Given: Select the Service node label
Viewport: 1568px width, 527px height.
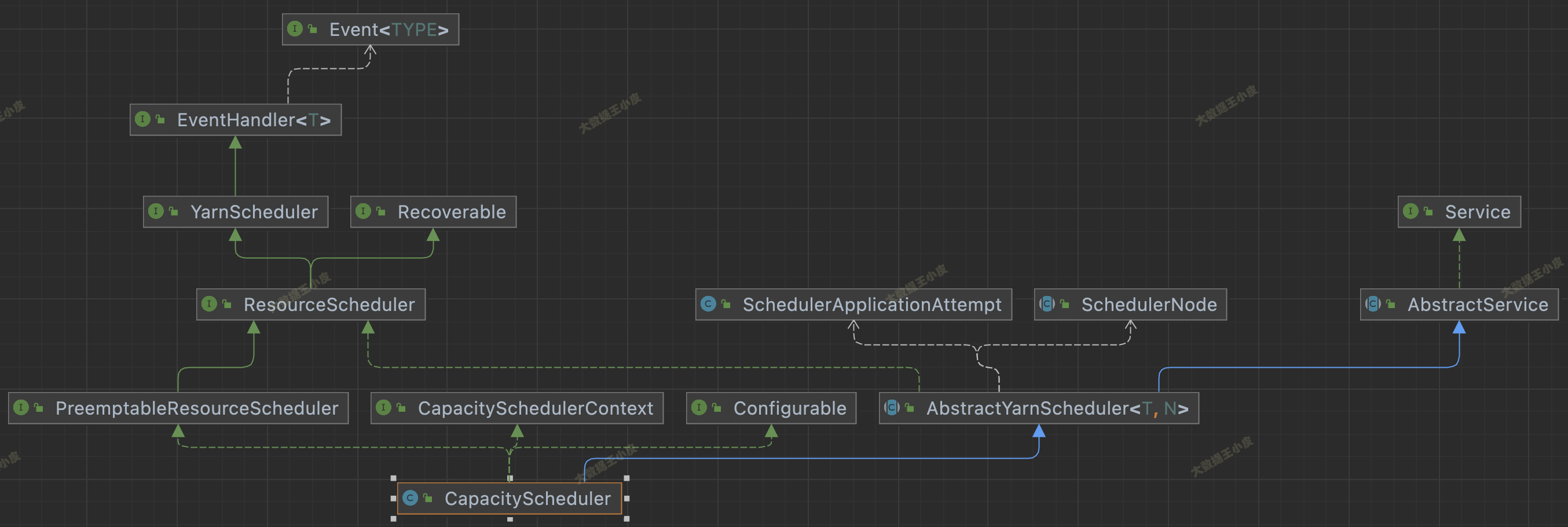Looking at the screenshot, I should tap(1478, 212).
